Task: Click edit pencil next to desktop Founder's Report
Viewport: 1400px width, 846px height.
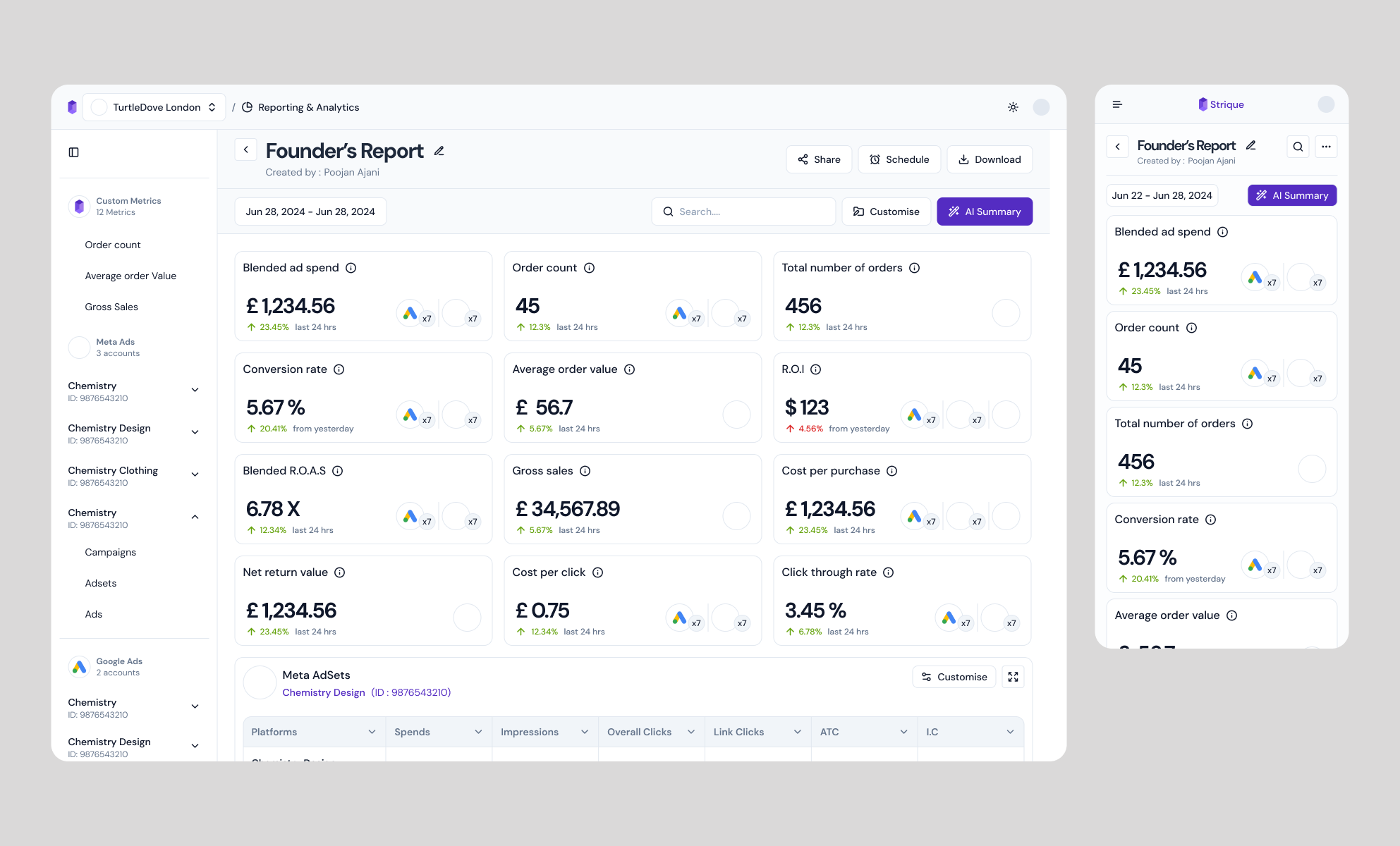Action: point(439,151)
